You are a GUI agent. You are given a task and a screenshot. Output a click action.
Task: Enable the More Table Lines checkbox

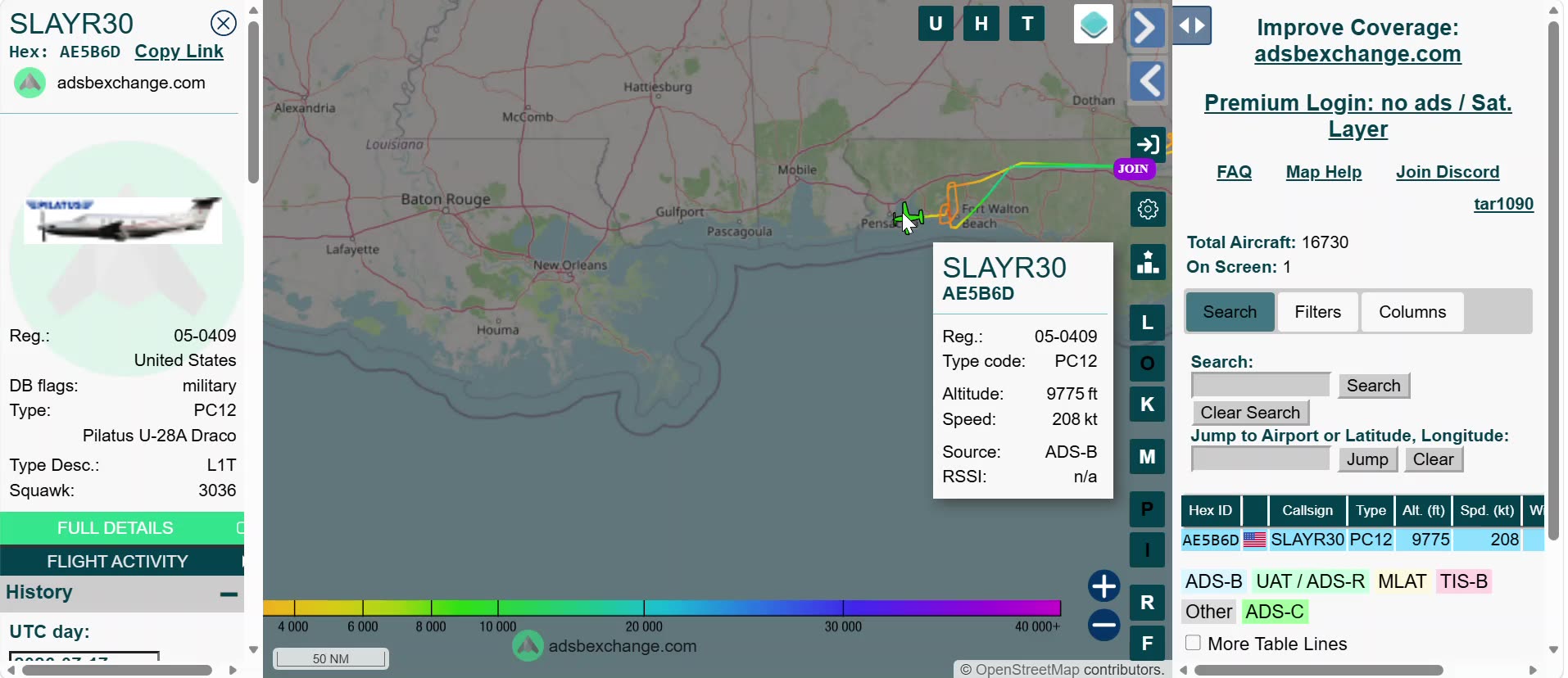tap(1194, 643)
